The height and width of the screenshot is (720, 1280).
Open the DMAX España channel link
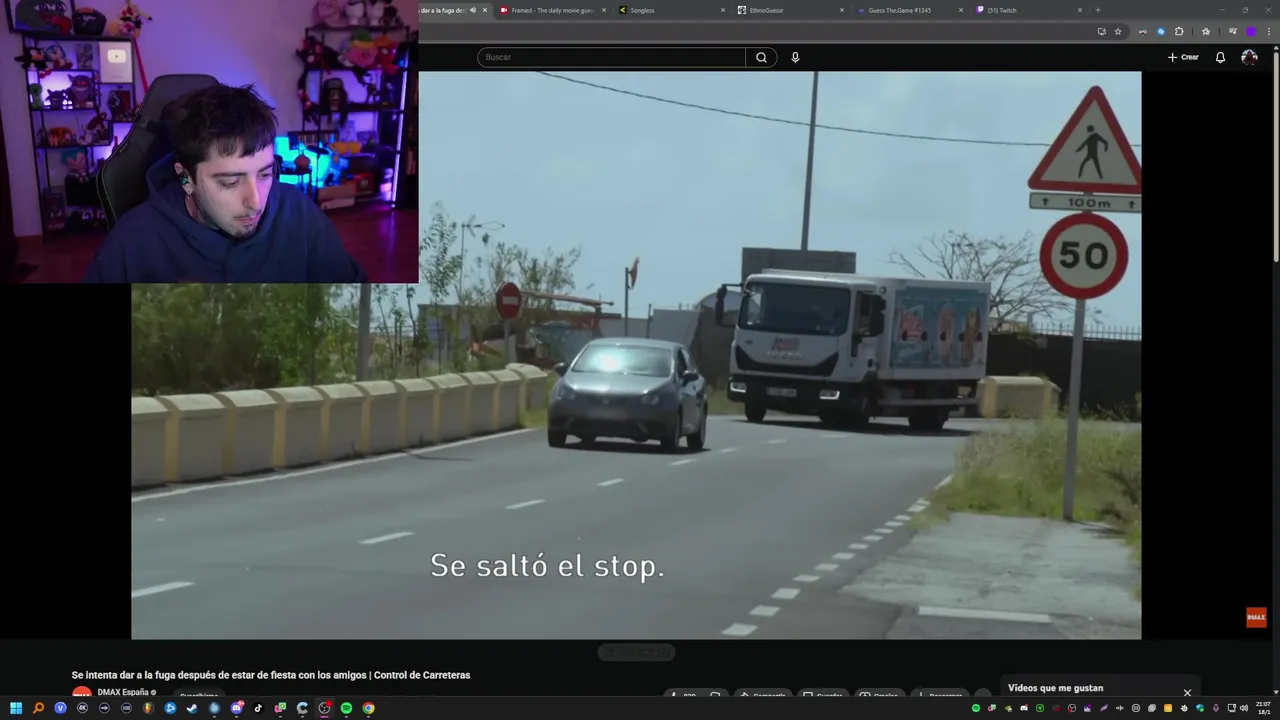tap(122, 692)
